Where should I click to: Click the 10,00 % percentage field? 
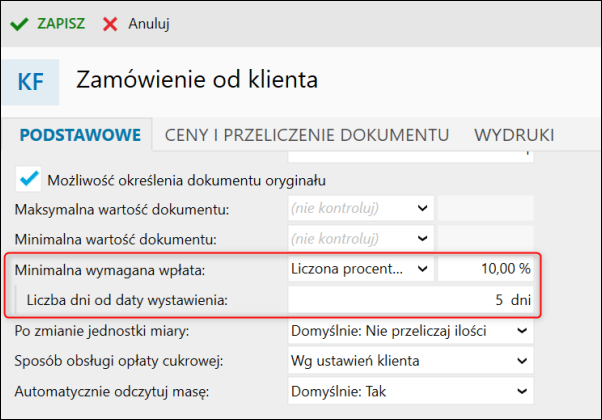click(x=486, y=269)
